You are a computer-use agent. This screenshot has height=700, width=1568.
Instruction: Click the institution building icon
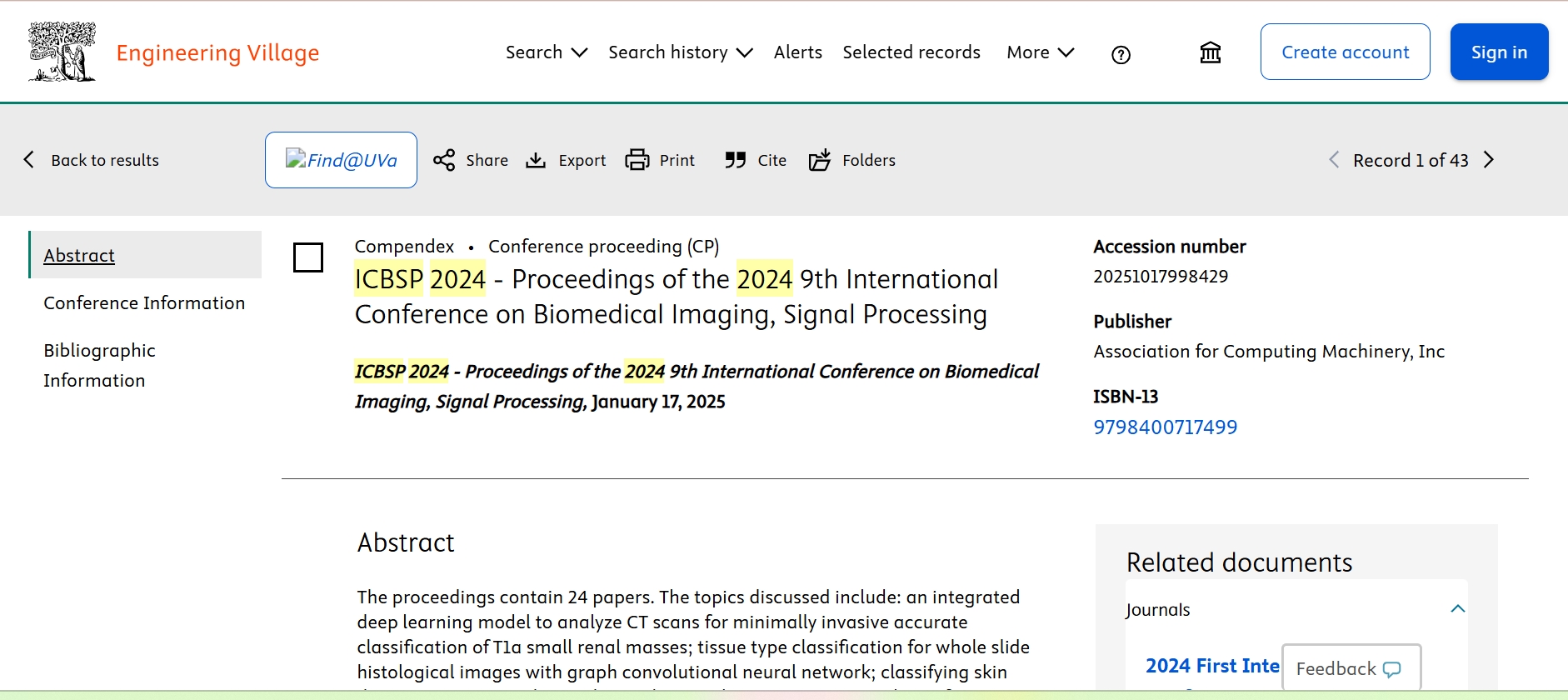(x=1210, y=52)
